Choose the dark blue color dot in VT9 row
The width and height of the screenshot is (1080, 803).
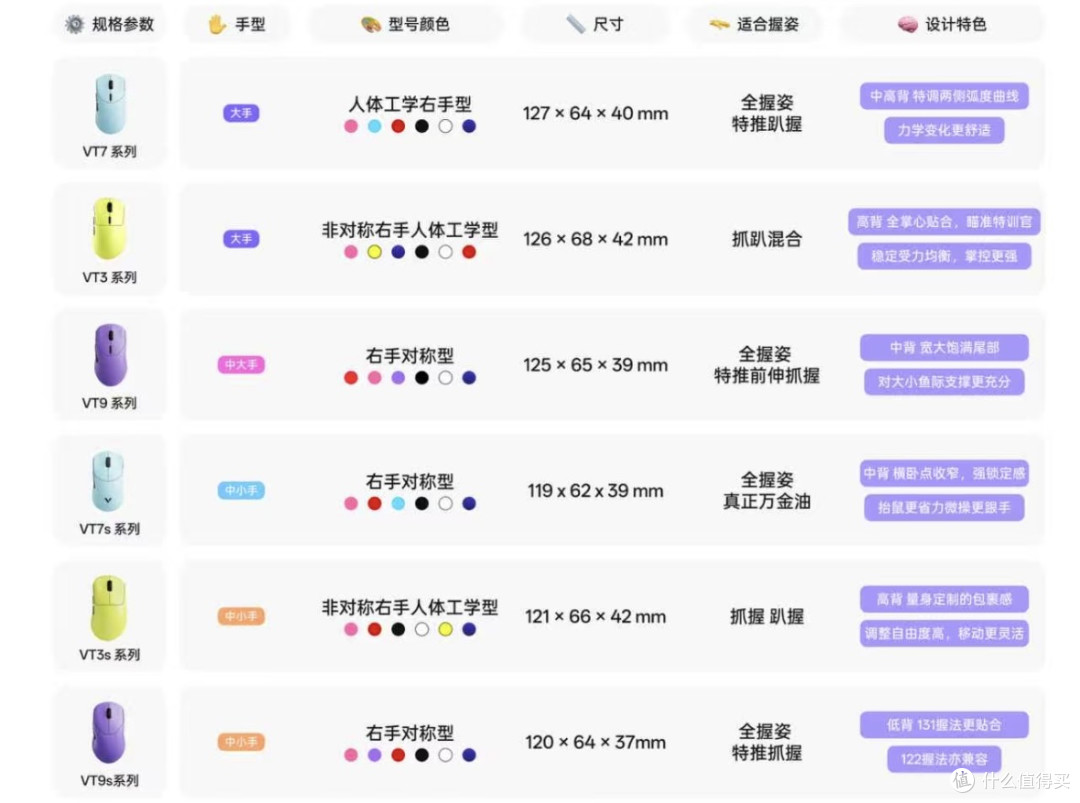(469, 377)
